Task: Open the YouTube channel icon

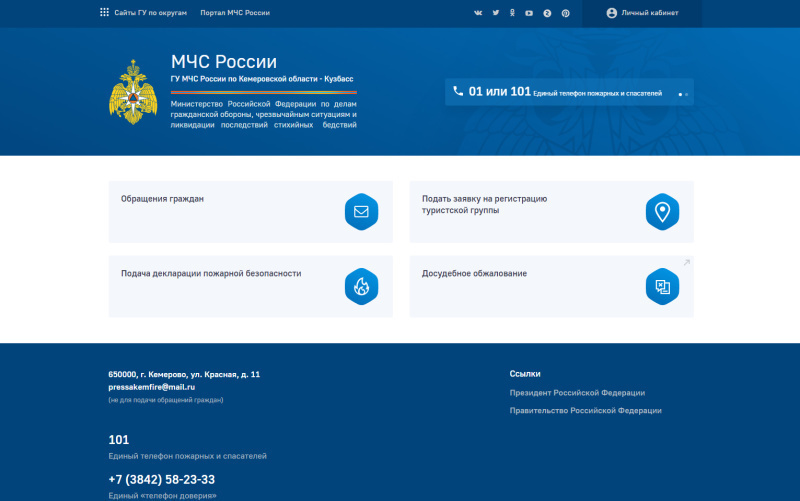Action: (x=529, y=13)
